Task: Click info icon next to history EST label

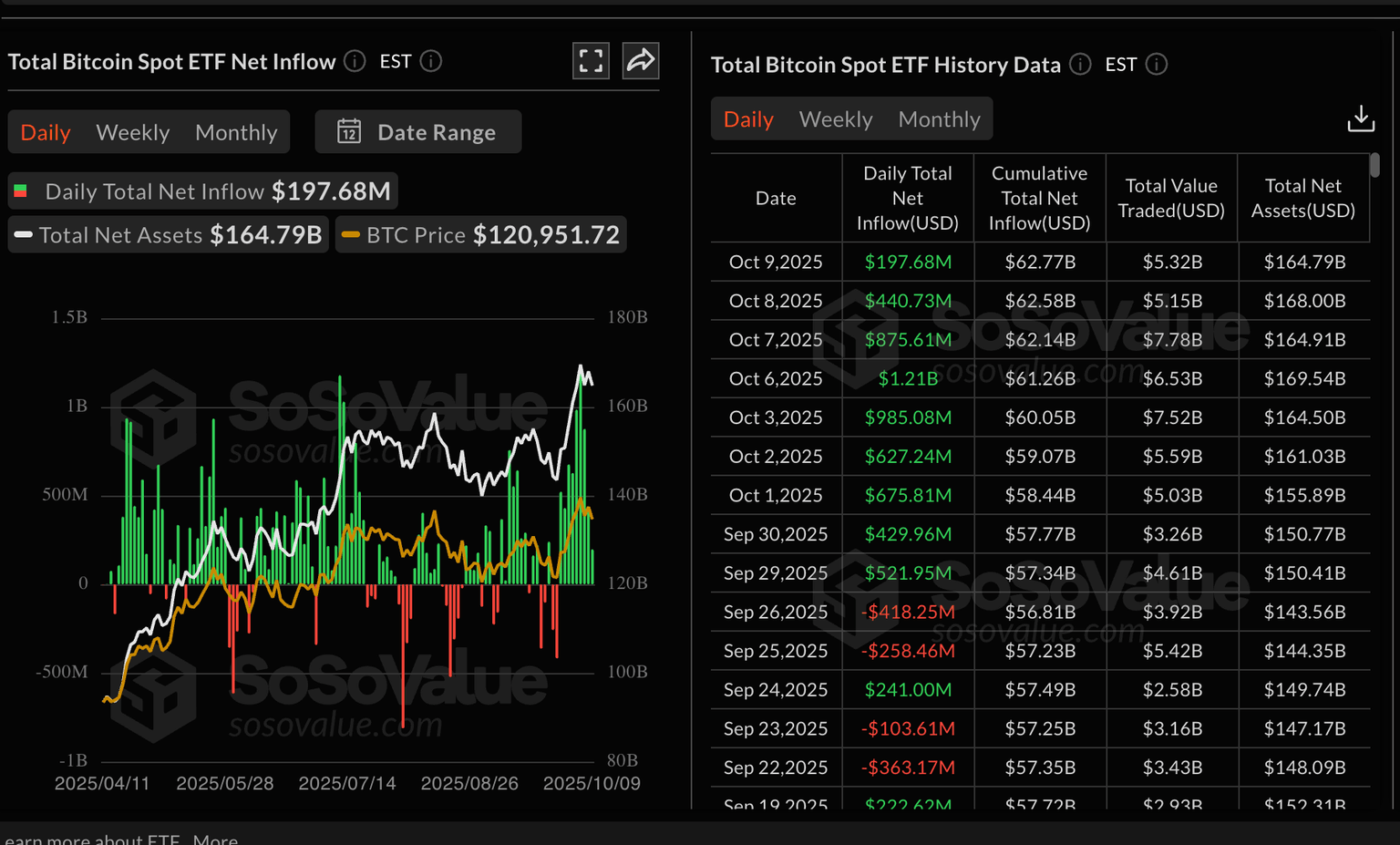Action: [x=1157, y=65]
